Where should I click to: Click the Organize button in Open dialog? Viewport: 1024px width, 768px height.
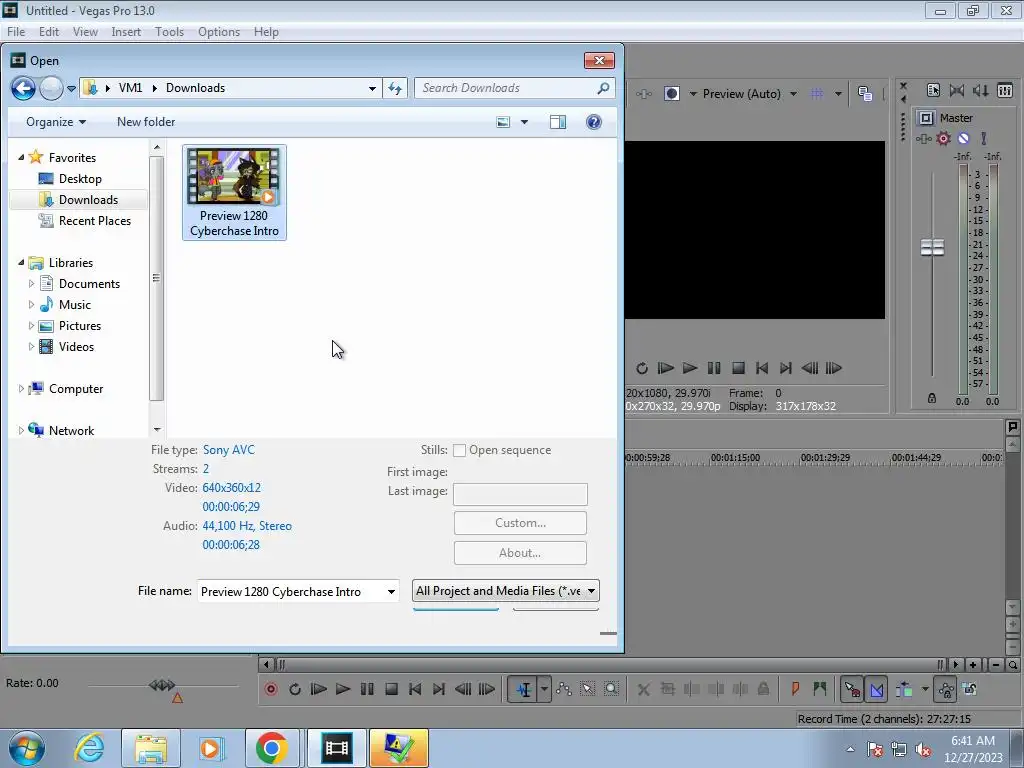point(56,121)
